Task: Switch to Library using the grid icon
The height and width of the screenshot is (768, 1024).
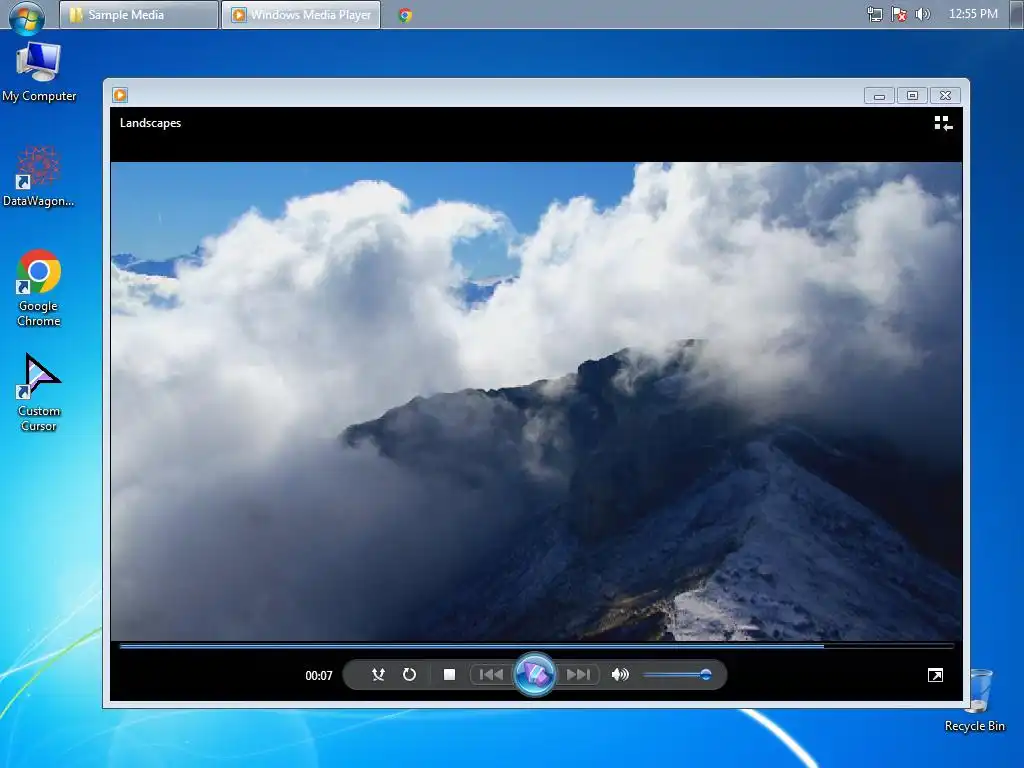Action: tap(943, 123)
